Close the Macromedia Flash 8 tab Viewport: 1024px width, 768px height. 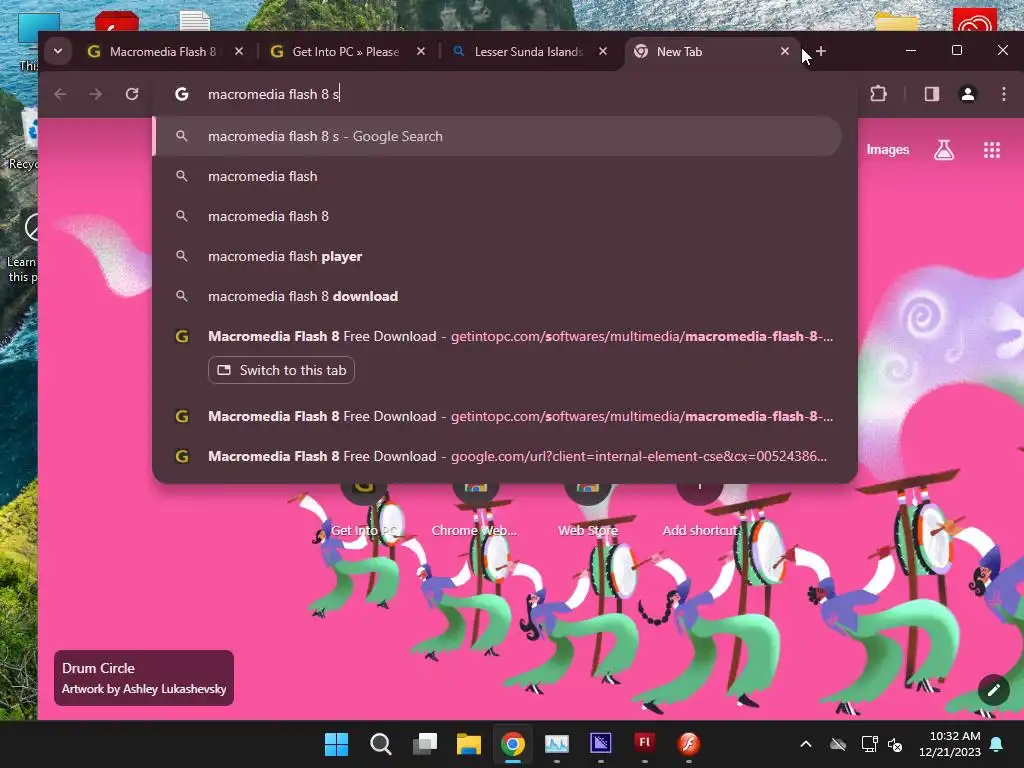[x=239, y=51]
